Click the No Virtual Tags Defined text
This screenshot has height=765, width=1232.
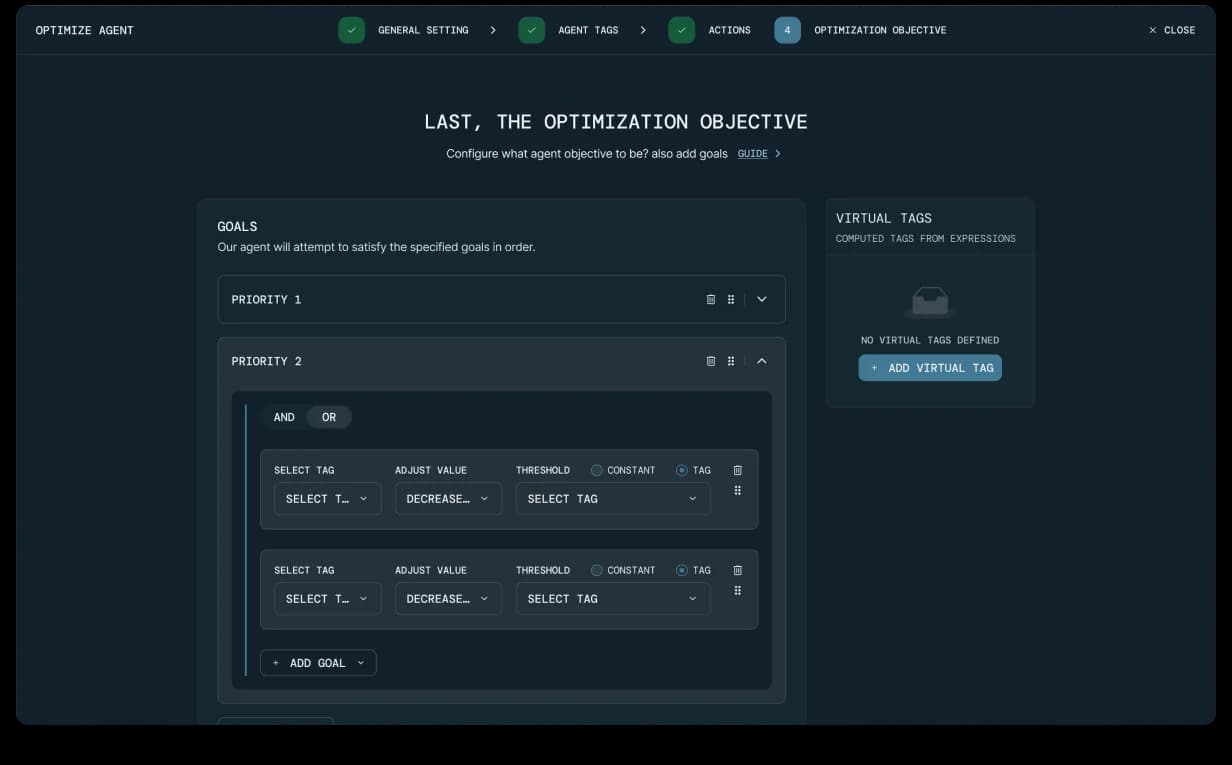coord(930,340)
